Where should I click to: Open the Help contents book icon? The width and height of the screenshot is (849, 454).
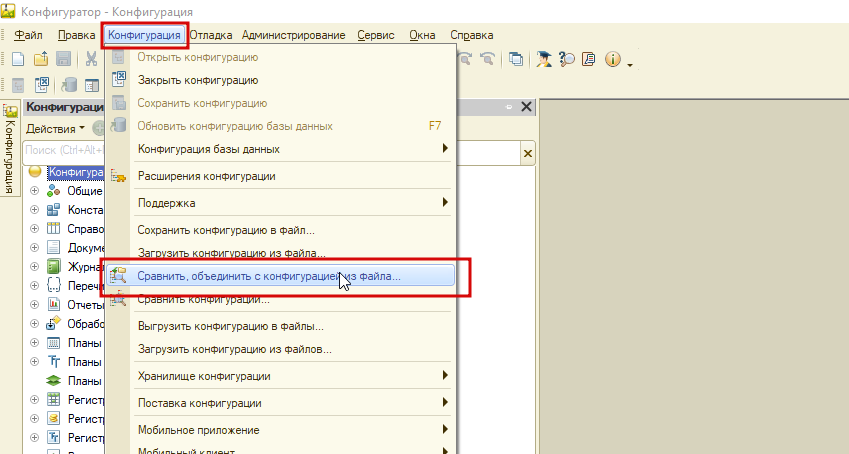tap(589, 59)
